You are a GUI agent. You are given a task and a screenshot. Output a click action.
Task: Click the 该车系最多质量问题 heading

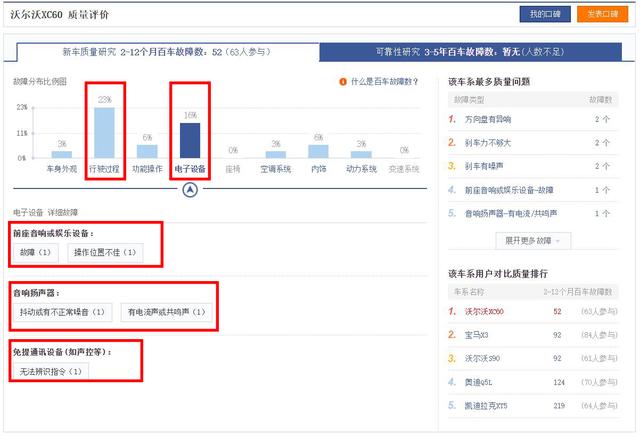click(489, 82)
